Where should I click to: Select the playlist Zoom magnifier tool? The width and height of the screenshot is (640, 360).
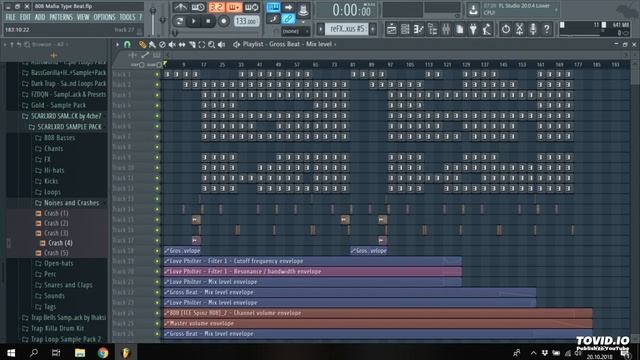click(211, 44)
